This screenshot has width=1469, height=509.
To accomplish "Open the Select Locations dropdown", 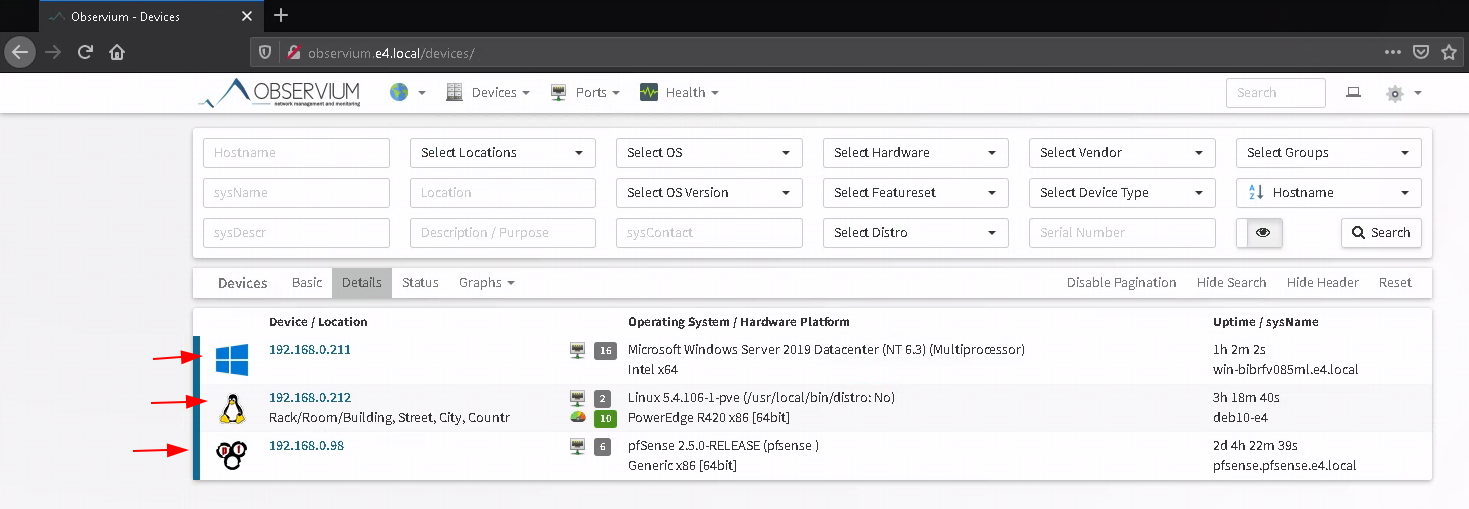I will [x=503, y=153].
